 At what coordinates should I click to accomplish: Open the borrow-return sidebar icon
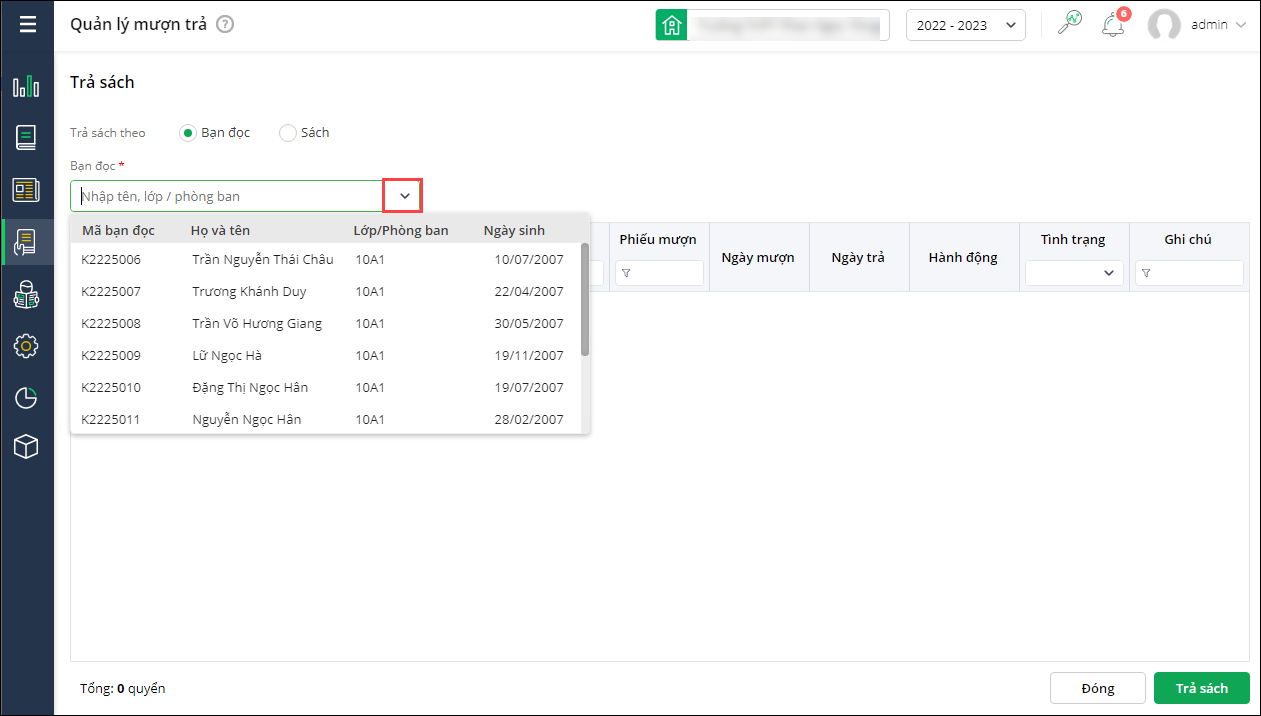click(26, 242)
